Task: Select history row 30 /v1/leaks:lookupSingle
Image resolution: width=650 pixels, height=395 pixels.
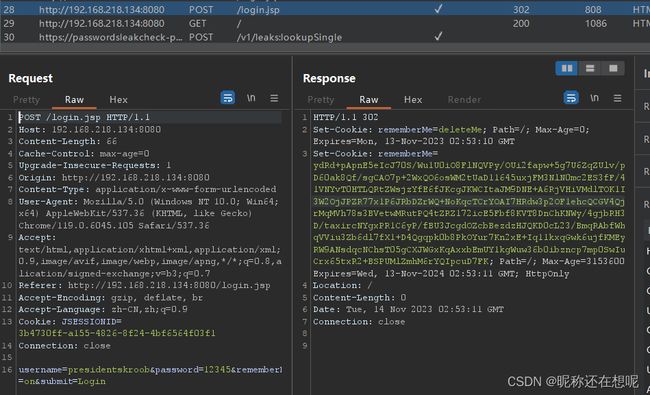Action: click(x=325, y=37)
